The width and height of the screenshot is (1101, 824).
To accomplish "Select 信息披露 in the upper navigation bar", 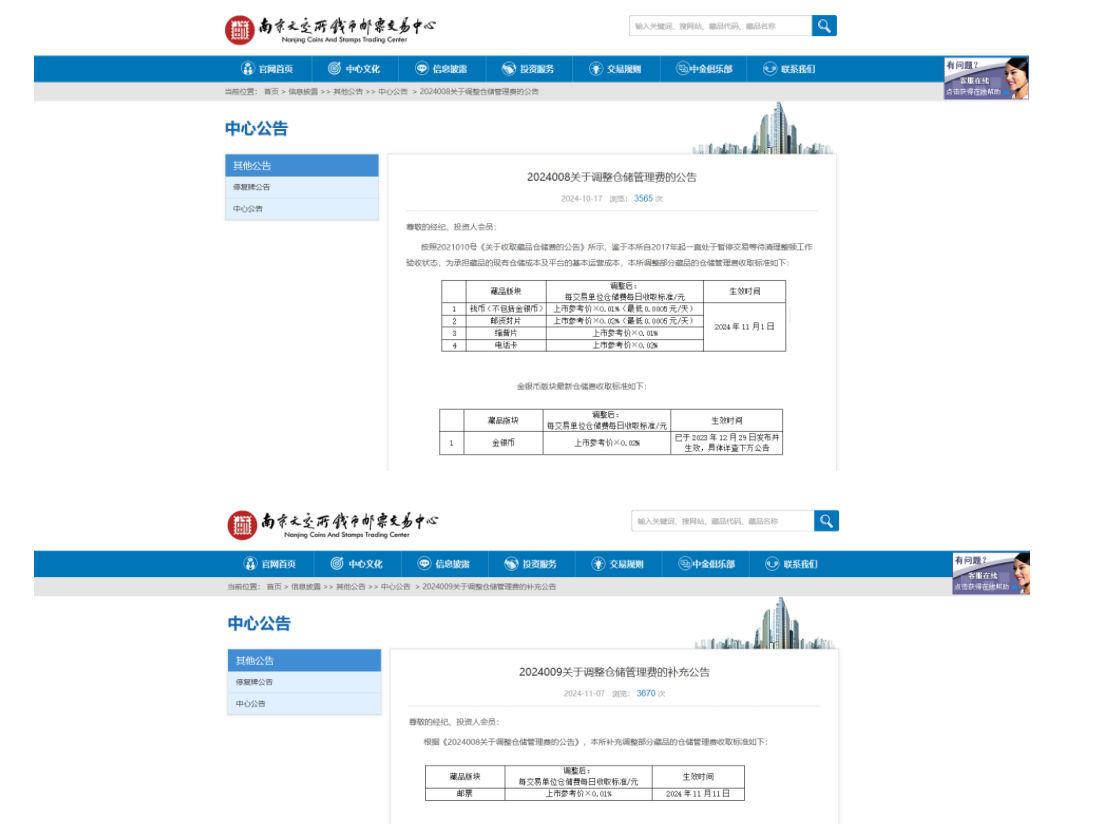I will click(x=441, y=69).
